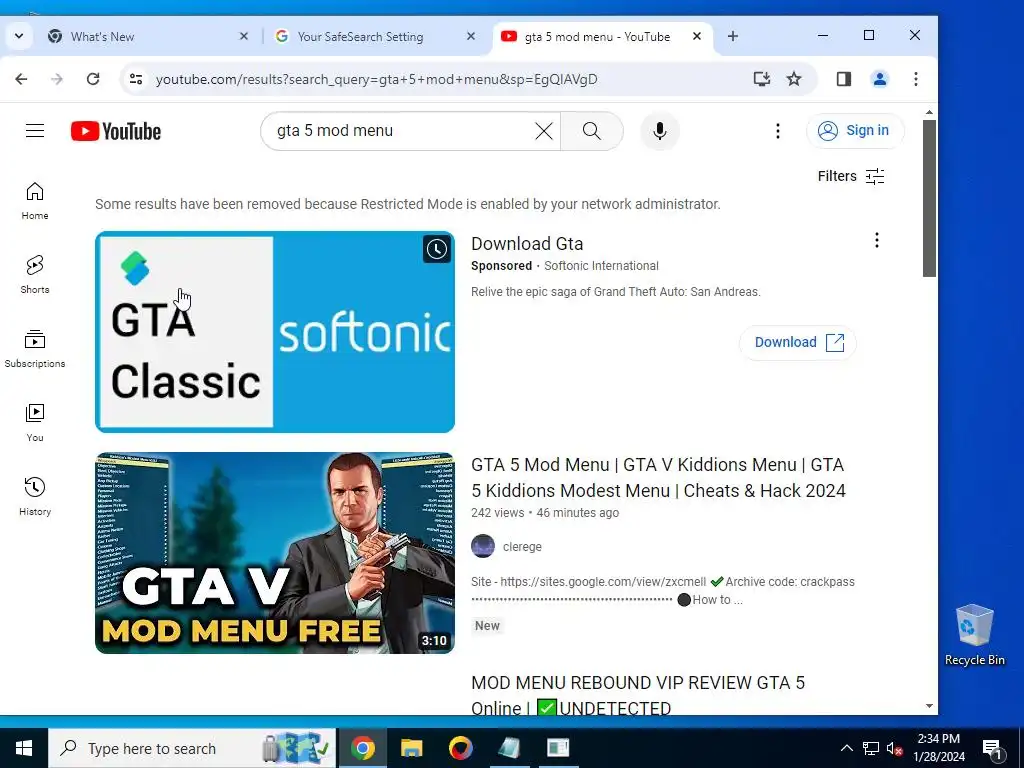Expand the tab search dropdown
1024x768 pixels.
click(18, 37)
